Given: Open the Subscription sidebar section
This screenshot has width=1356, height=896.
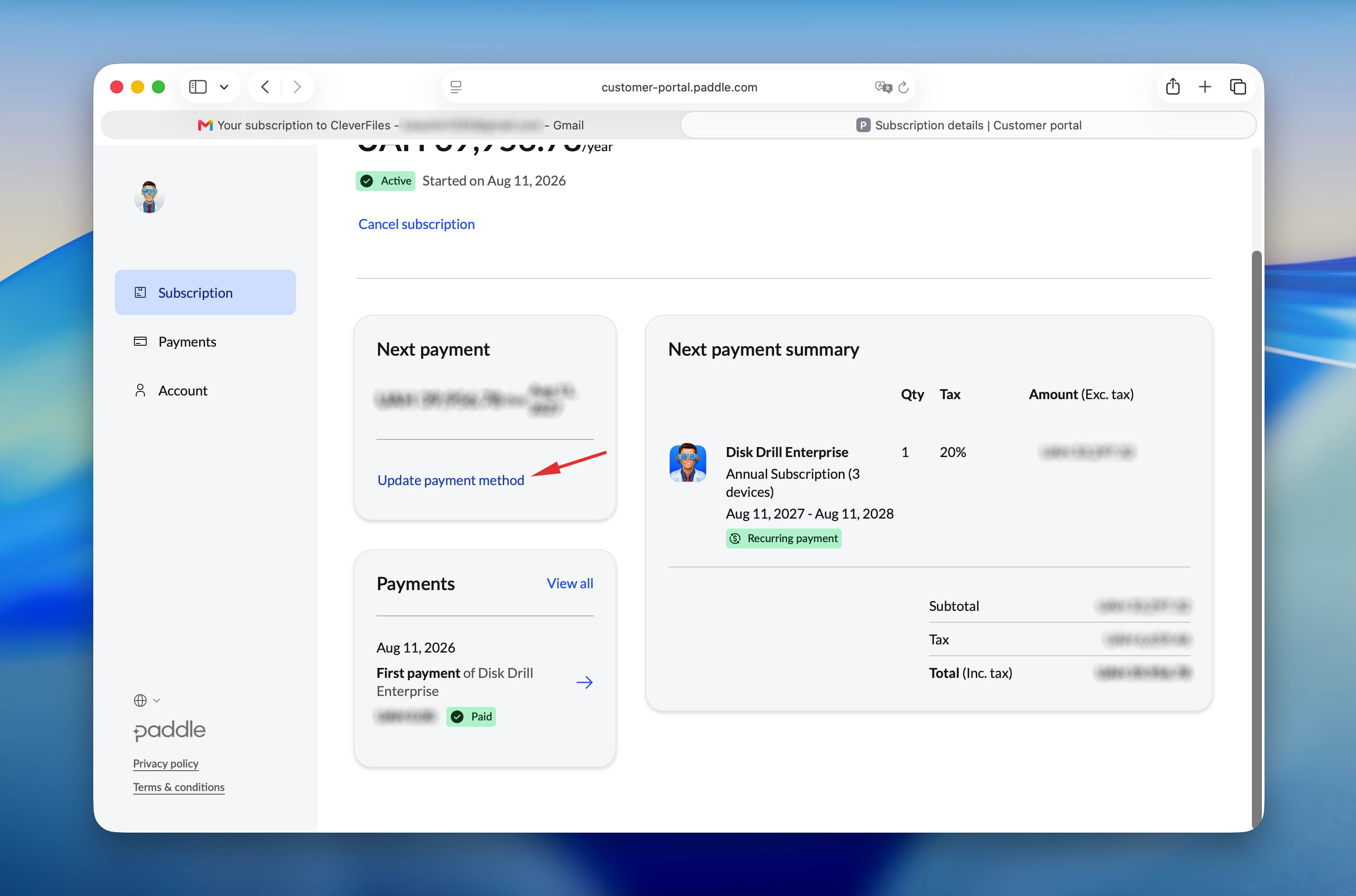Looking at the screenshot, I should [205, 293].
